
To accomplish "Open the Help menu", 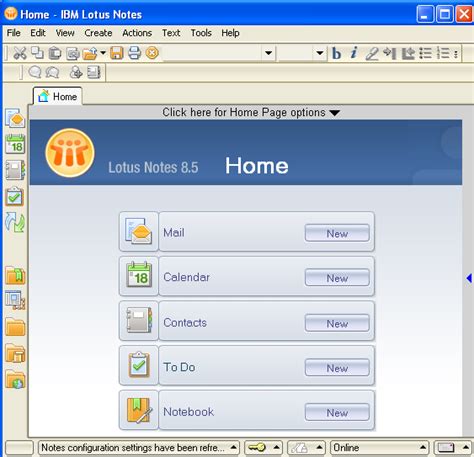I will [x=230, y=33].
